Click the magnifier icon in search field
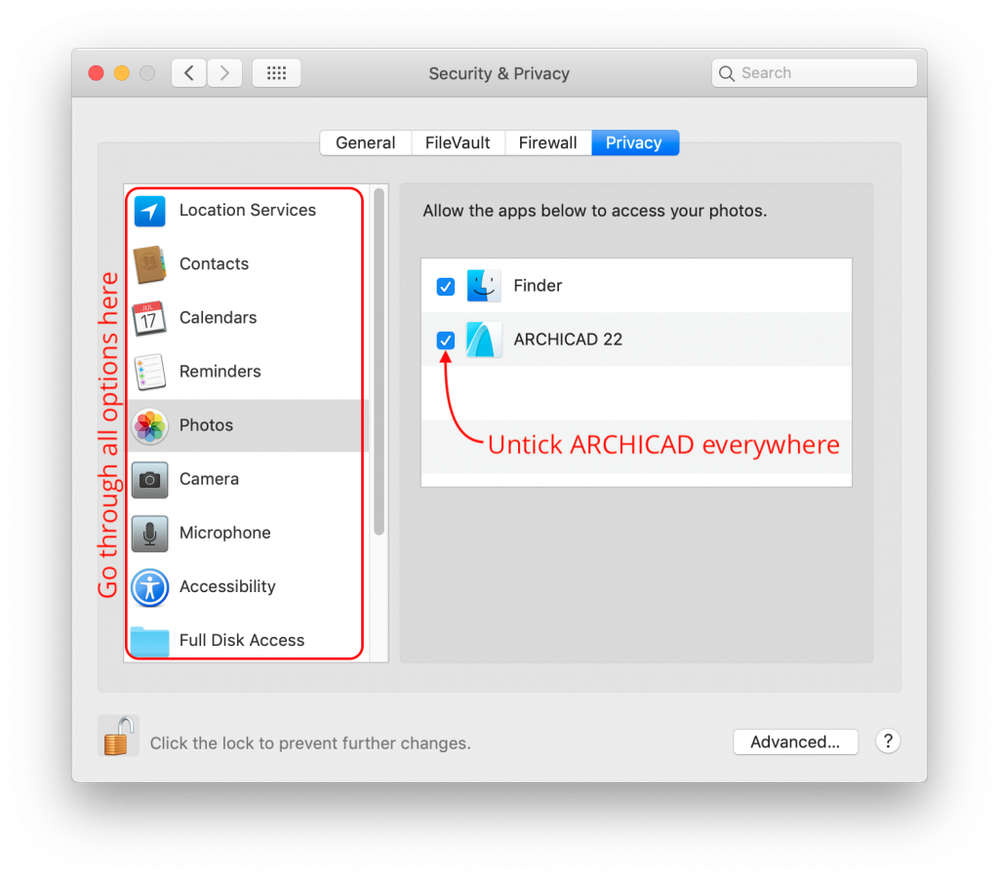The image size is (999, 877). point(726,73)
